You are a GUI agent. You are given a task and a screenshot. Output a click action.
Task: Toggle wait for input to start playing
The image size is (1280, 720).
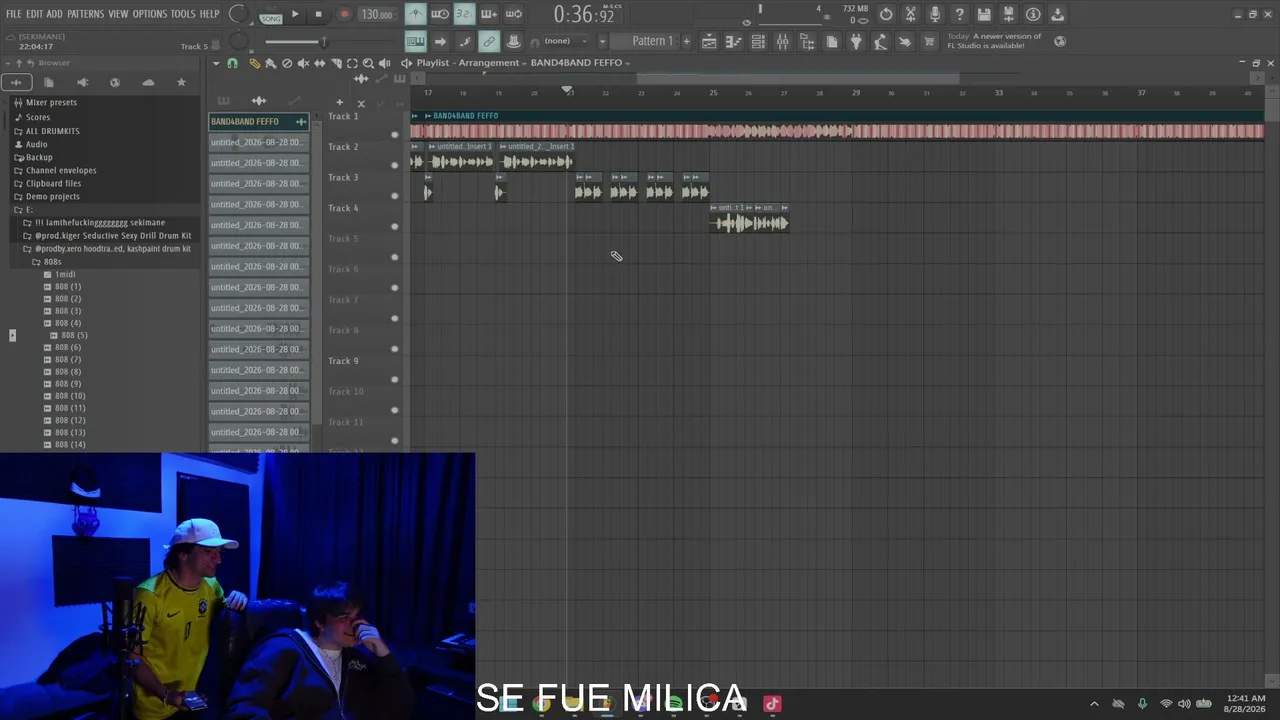[x=440, y=14]
